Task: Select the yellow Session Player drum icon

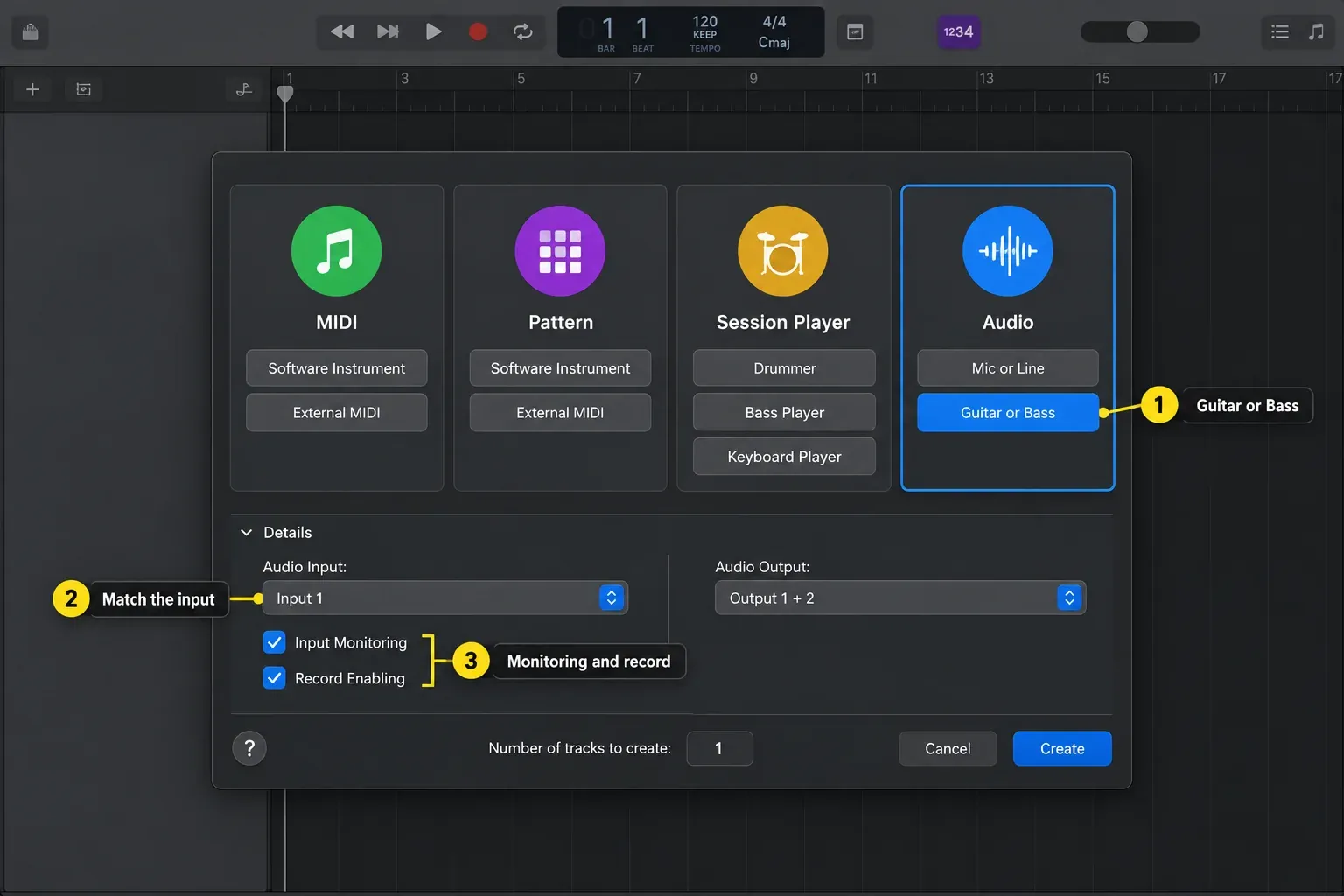Action: pyautogui.click(x=783, y=251)
